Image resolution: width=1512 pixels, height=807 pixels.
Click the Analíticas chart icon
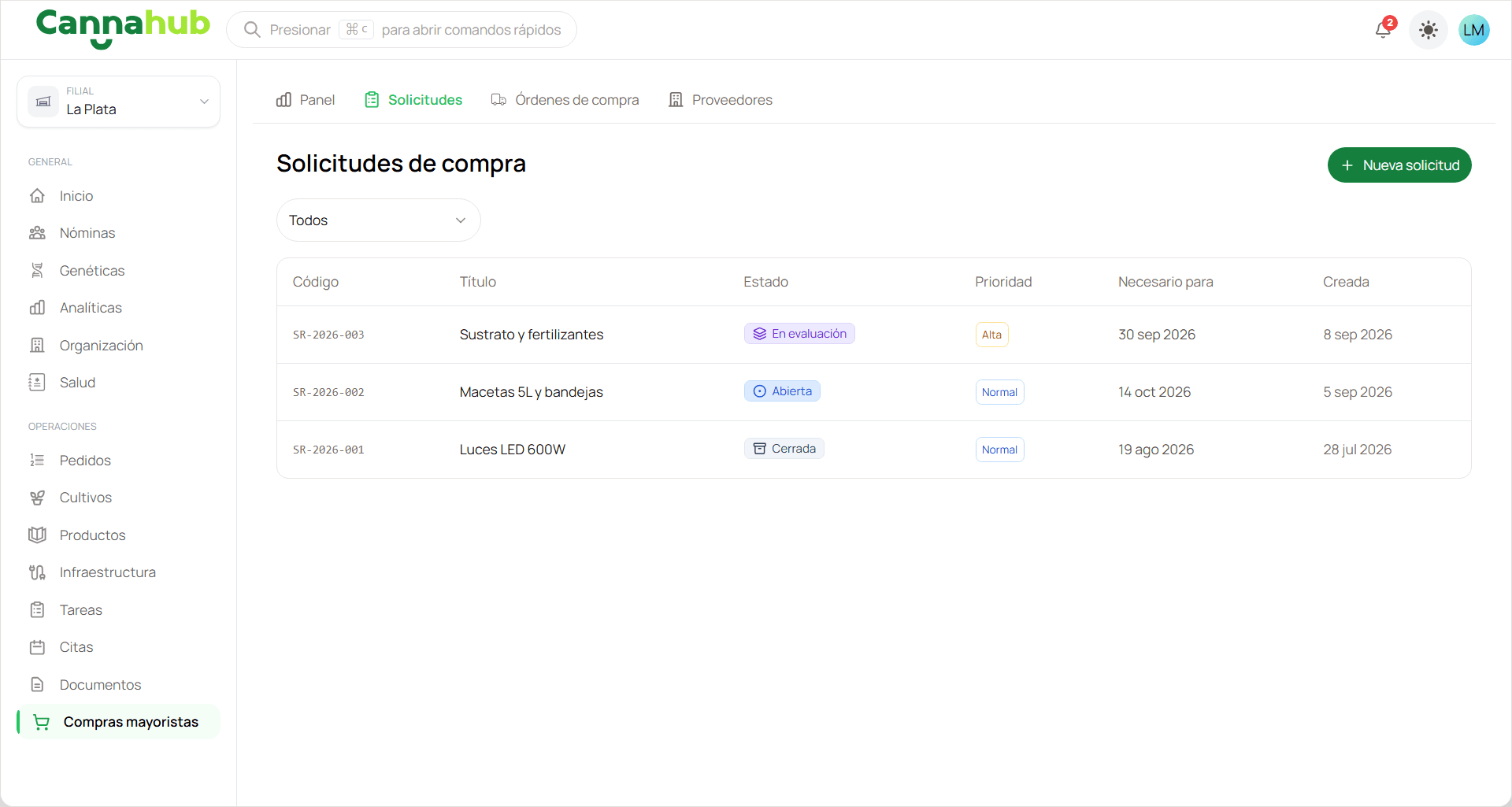pos(37,308)
